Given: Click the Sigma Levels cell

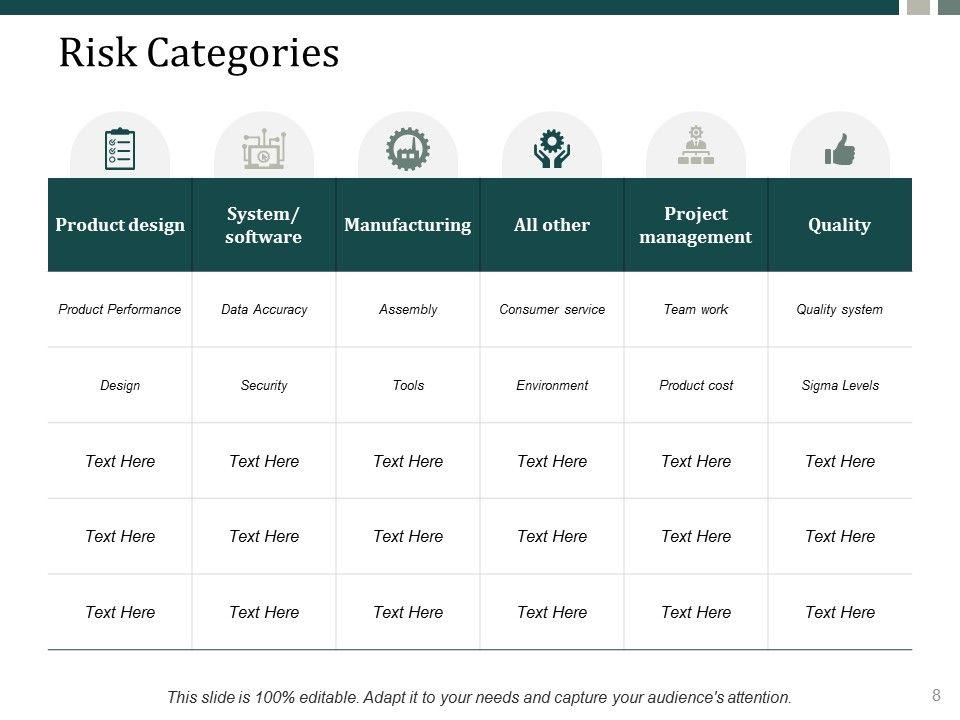Looking at the screenshot, I should pyautogui.click(x=840, y=385).
